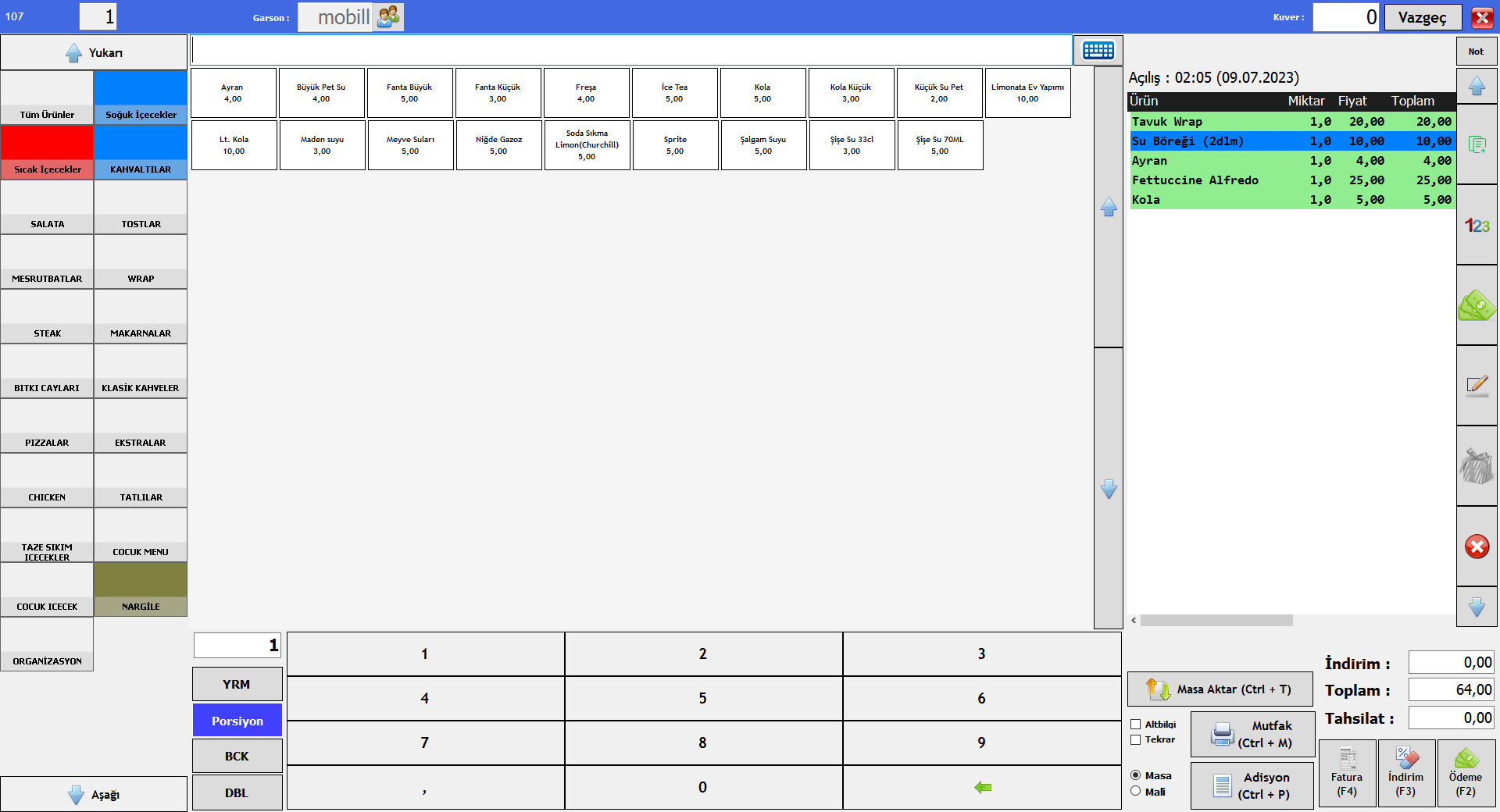Open MAKARNALAR category

click(141, 316)
